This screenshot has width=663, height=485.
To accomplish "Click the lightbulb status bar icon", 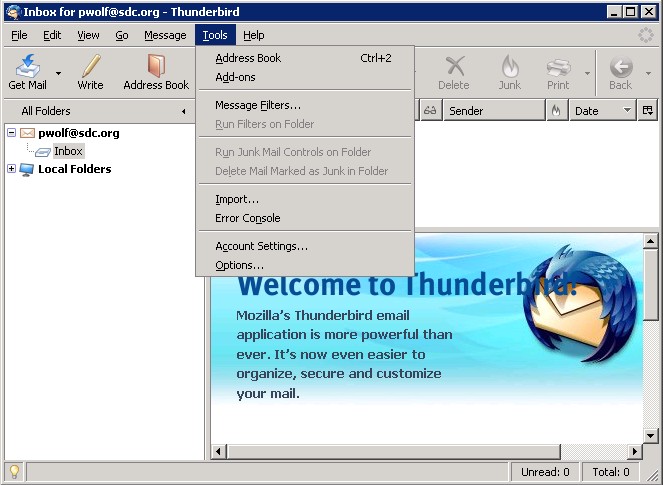I will [x=14, y=471].
